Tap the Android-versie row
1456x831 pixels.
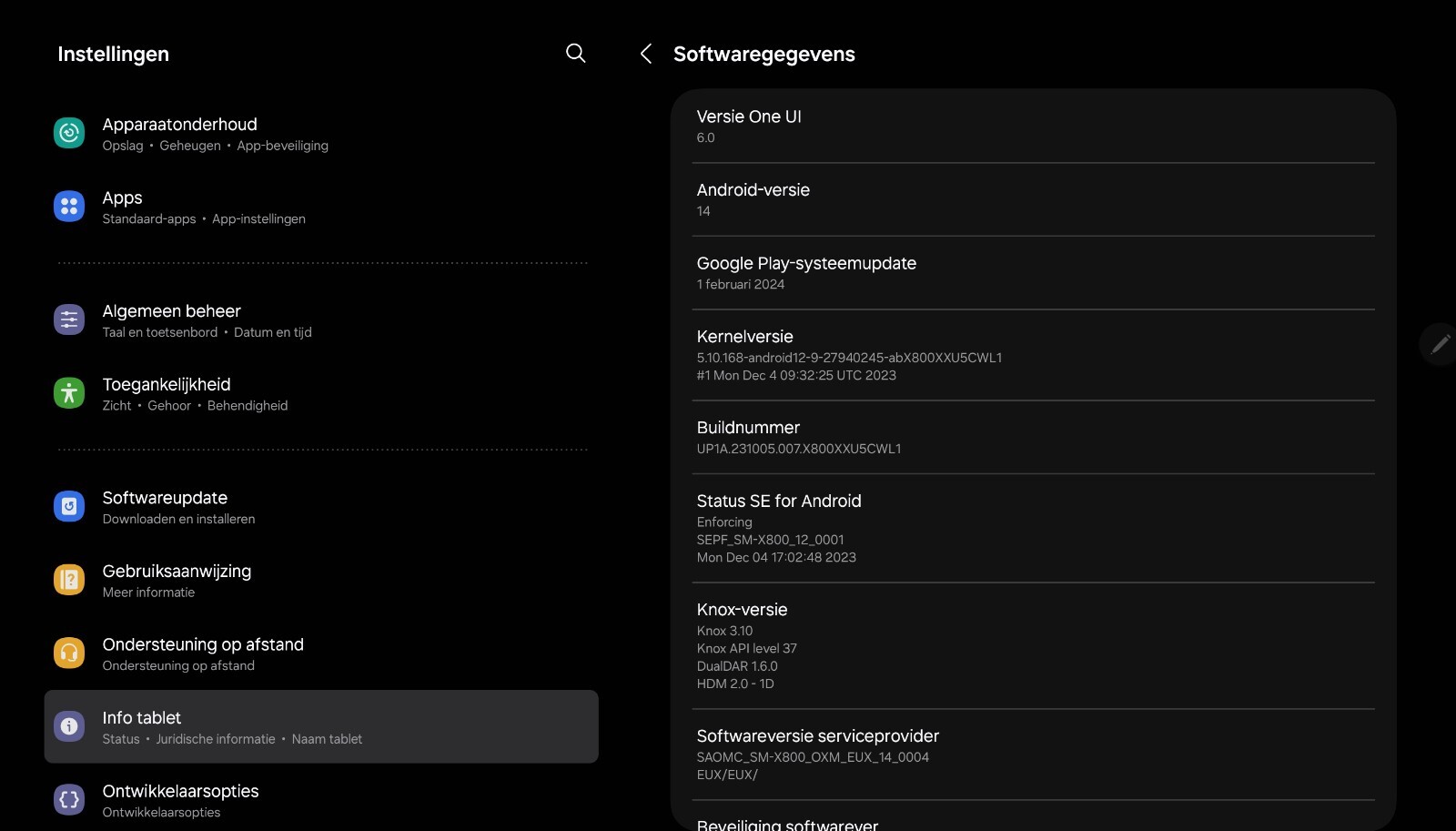tap(1033, 199)
